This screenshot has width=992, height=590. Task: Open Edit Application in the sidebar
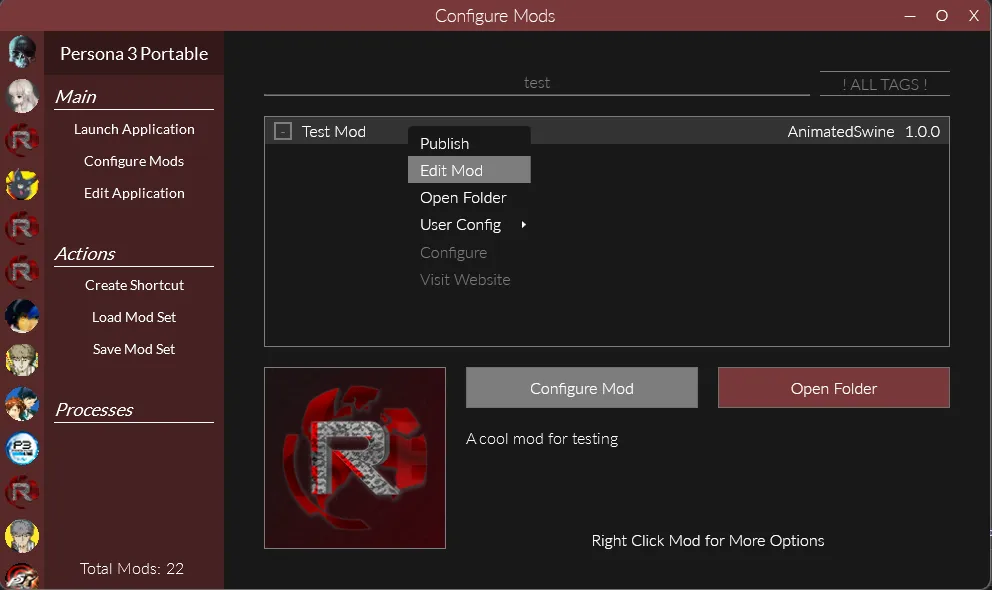click(x=134, y=193)
